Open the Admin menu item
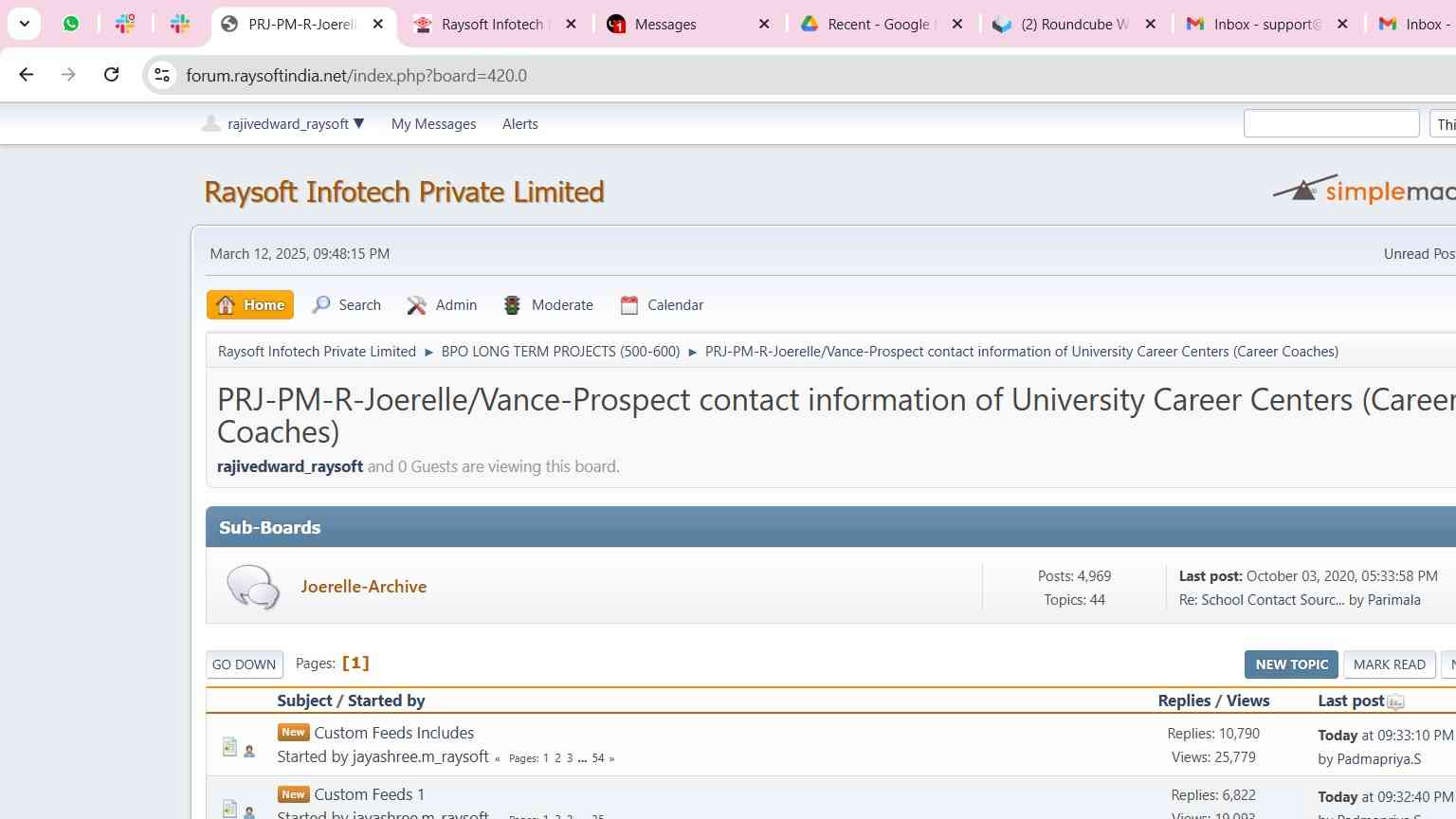This screenshot has height=819, width=1456. [442, 305]
